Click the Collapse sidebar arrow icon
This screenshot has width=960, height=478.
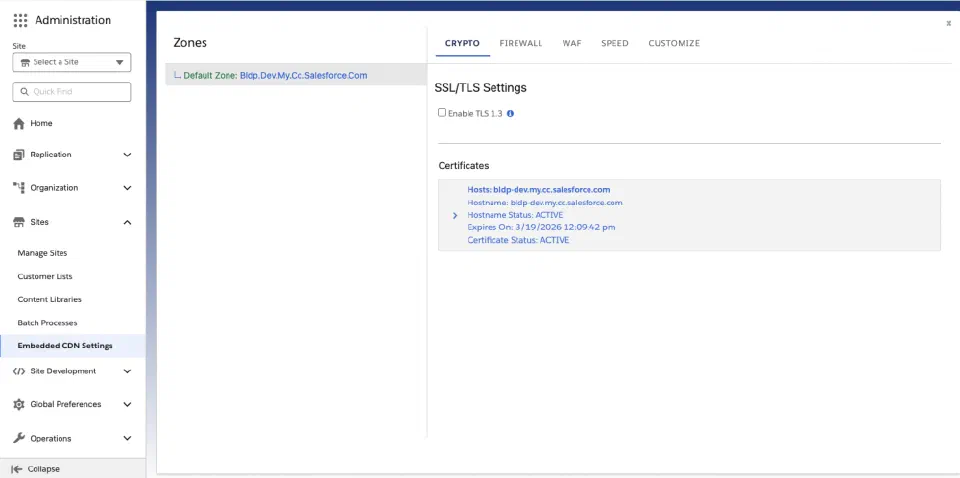17,469
